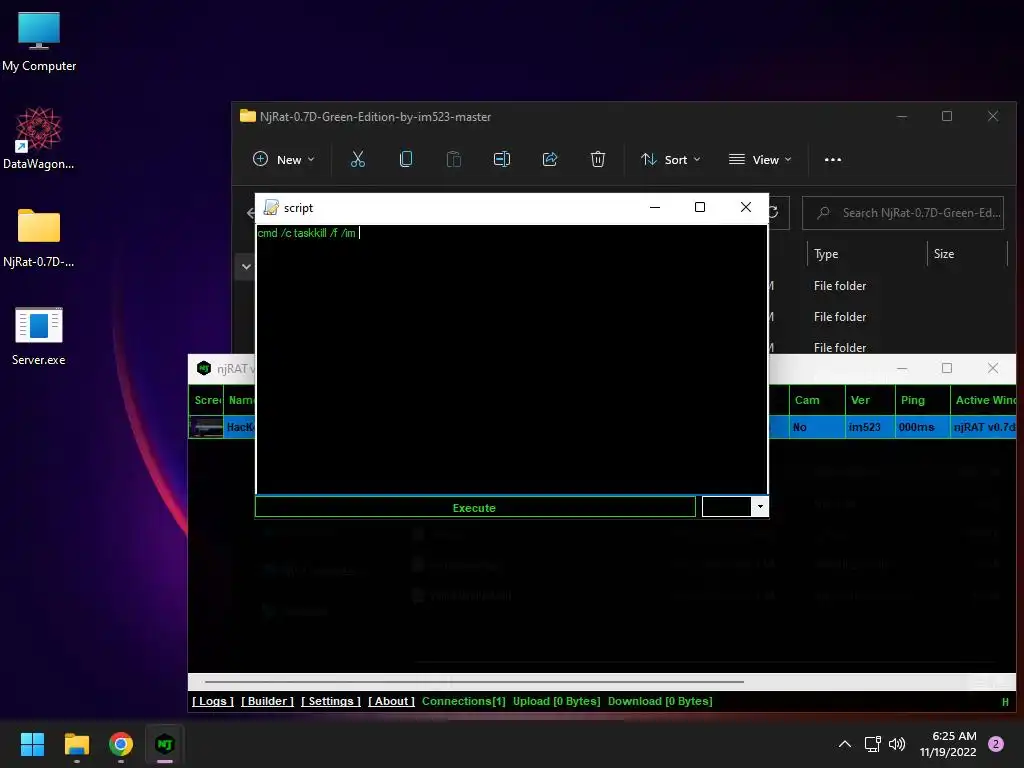Viewport: 1024px width, 768px height.
Task: Click the Active Window column header in njRAT
Action: coord(984,400)
